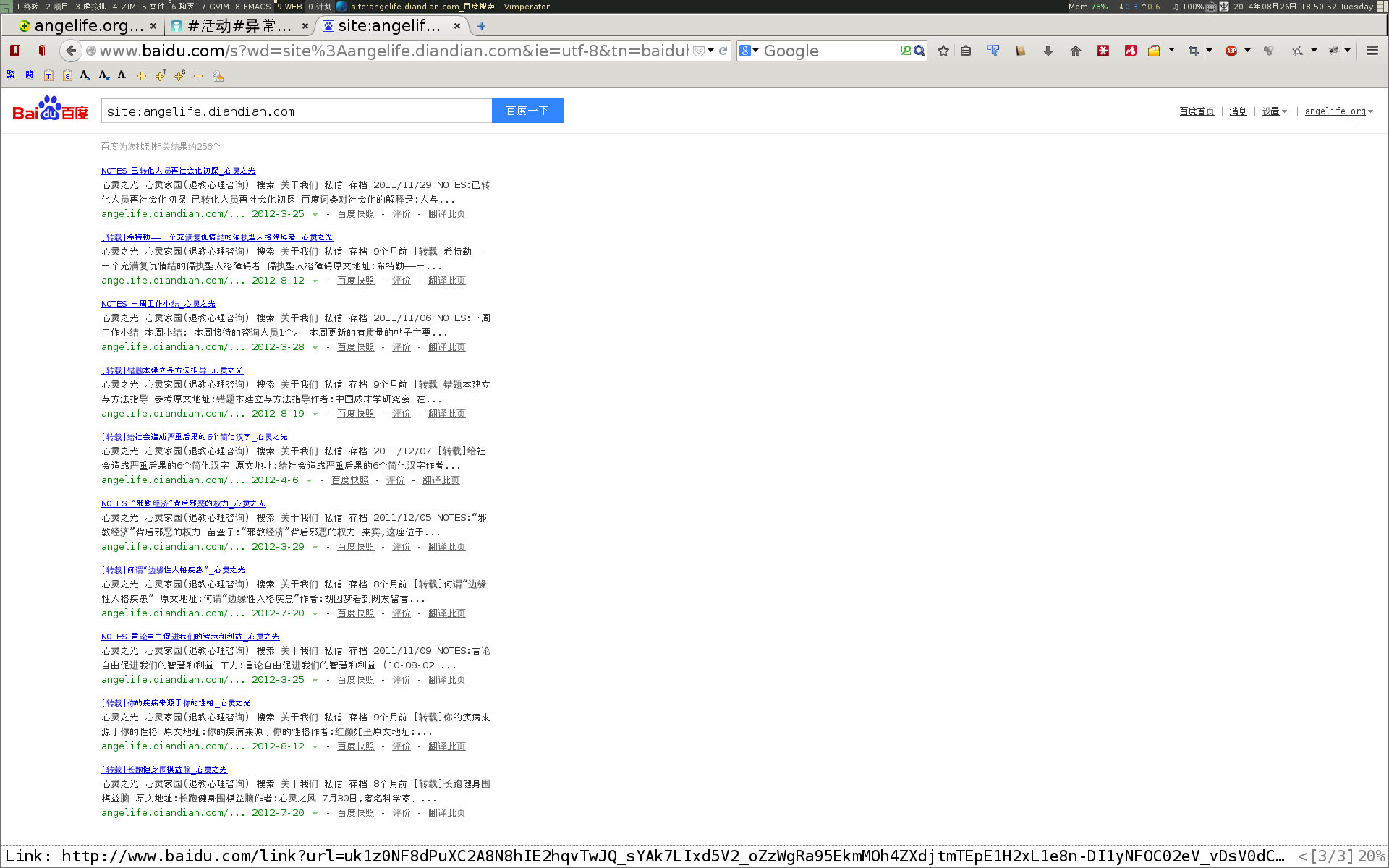Go to the browser home page icon
This screenshot has height=868, width=1389.
tap(1075, 51)
